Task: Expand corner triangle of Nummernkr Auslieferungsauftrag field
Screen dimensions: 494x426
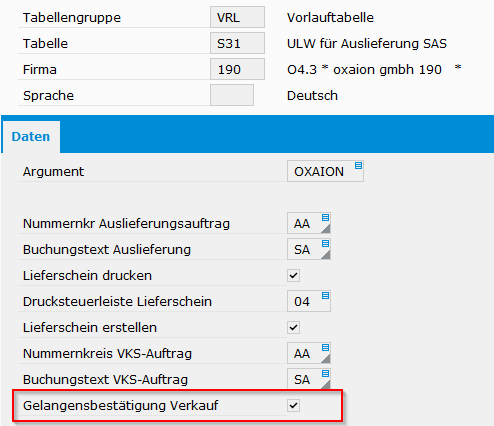Action: (326, 229)
